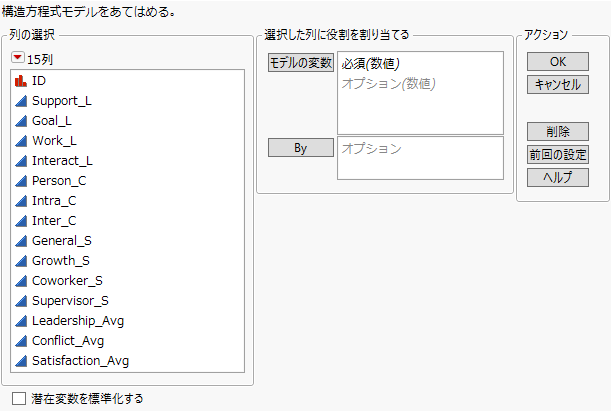
Task: Open the red triangle menu beside 15列
Action: (x=18, y=59)
